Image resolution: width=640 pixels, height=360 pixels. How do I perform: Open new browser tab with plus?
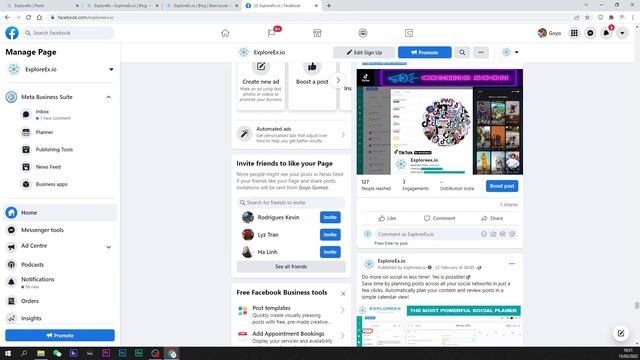click(x=329, y=6)
